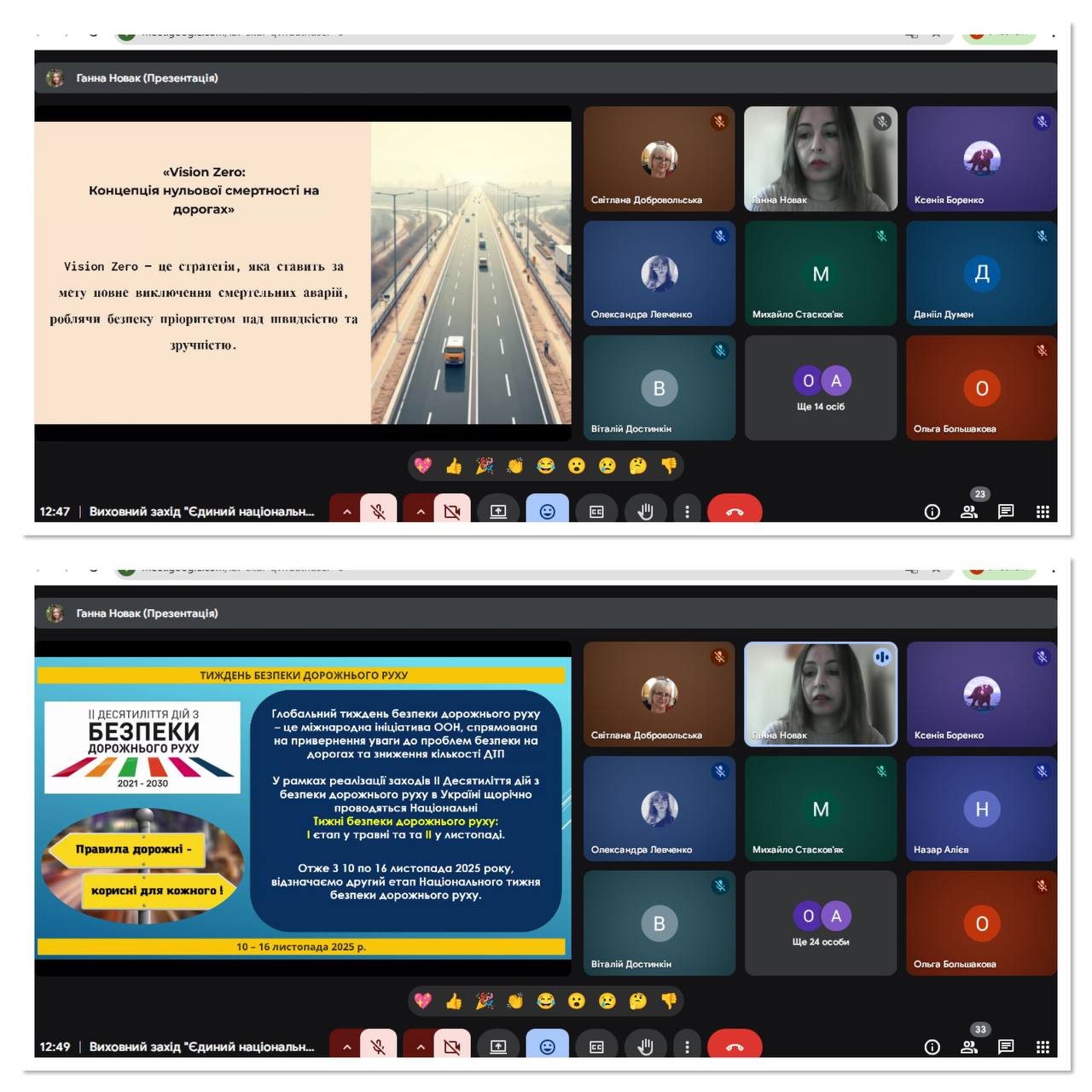Unmute the microphone in the 12:47 meeting

(378, 511)
